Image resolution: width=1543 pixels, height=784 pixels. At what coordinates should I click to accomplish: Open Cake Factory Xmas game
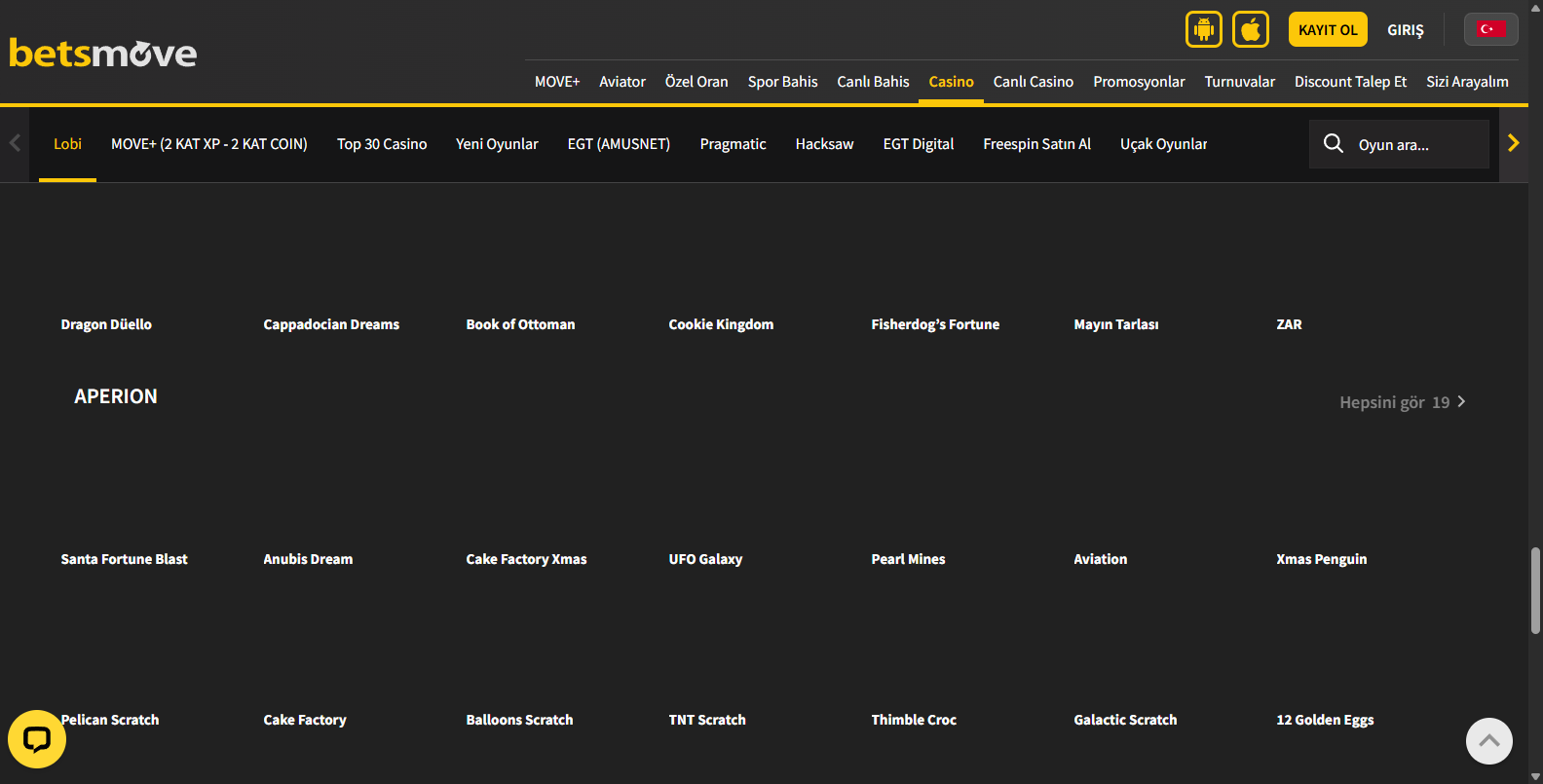tap(526, 559)
